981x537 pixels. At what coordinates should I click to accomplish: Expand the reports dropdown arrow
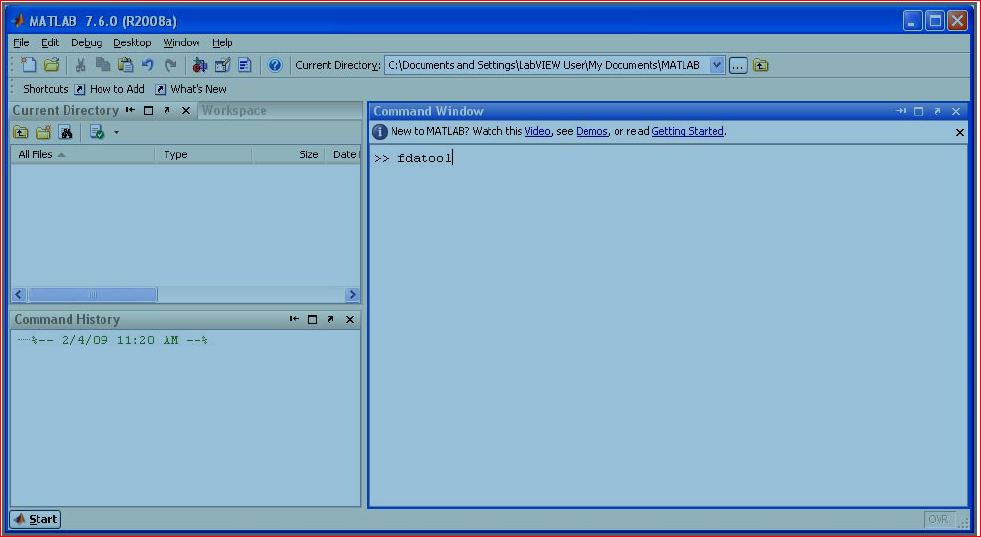(x=116, y=133)
